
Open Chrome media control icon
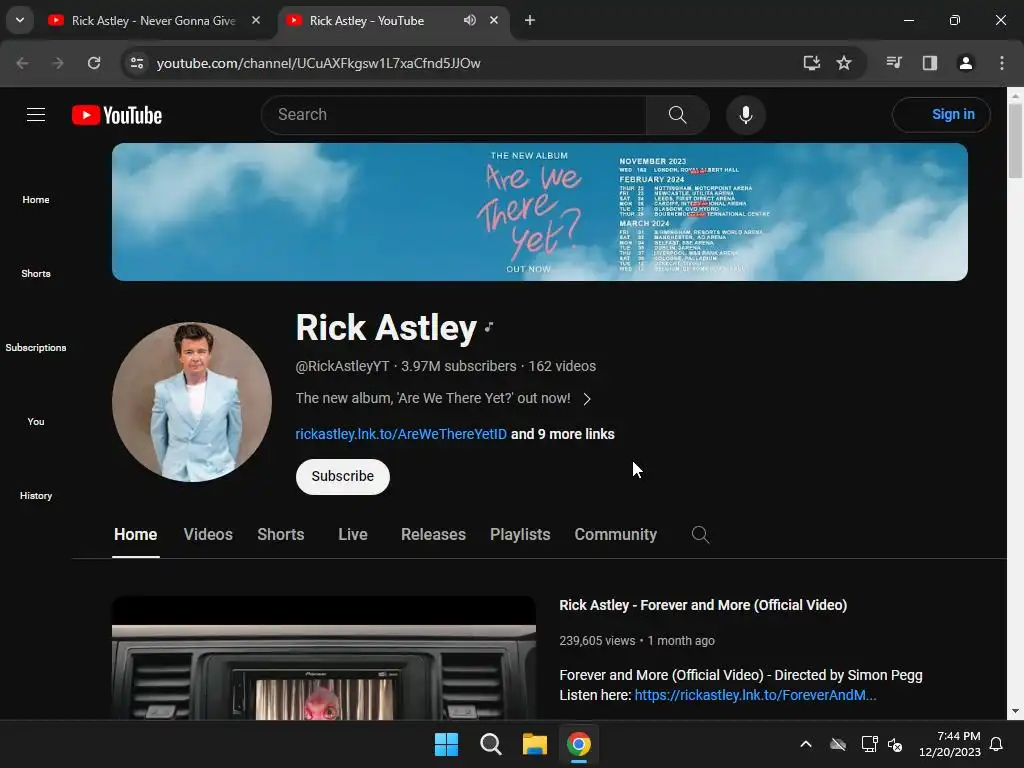[894, 63]
